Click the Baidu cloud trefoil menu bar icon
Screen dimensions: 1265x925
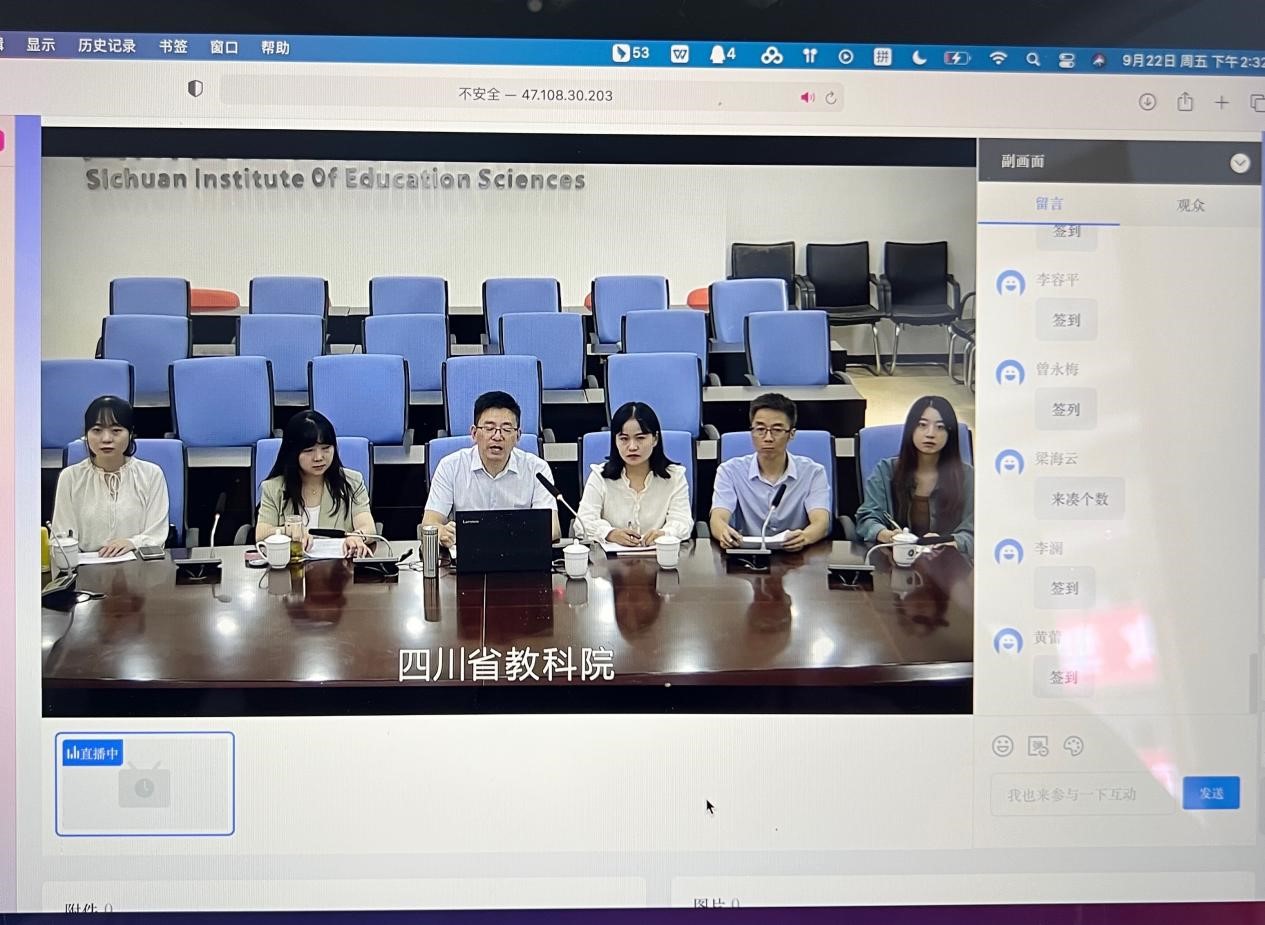(x=771, y=56)
